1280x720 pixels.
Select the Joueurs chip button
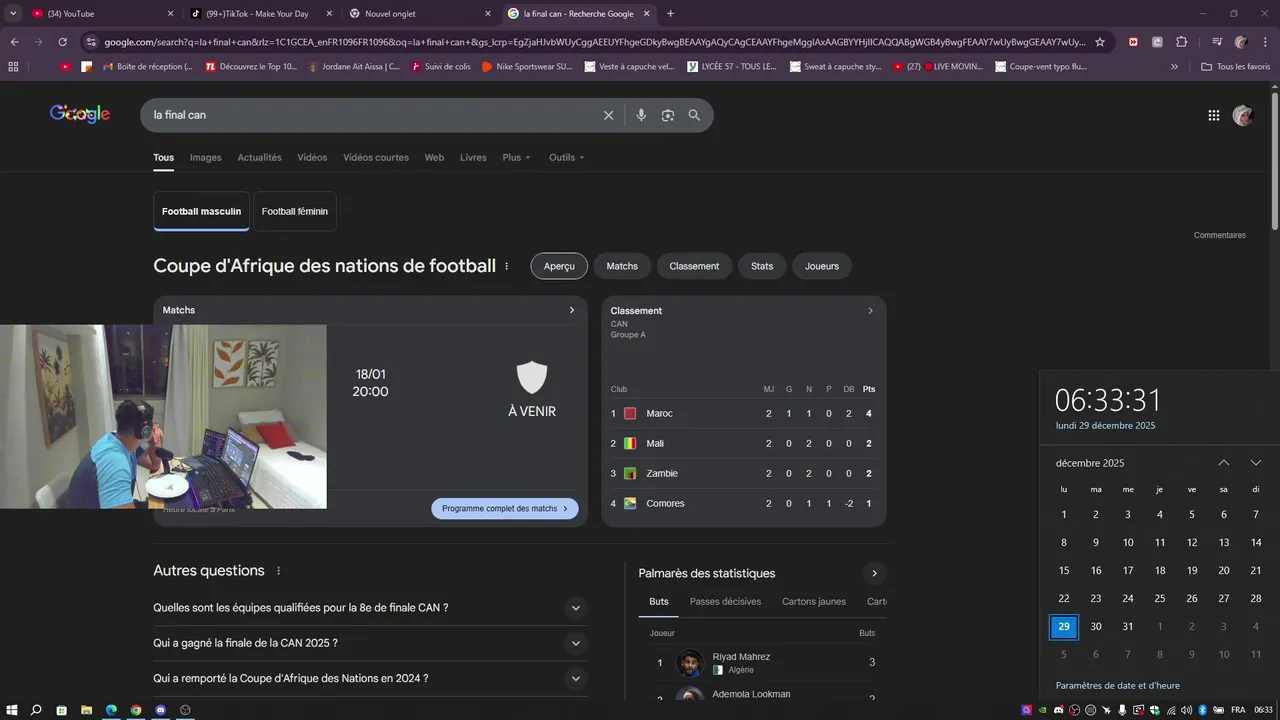point(822,266)
